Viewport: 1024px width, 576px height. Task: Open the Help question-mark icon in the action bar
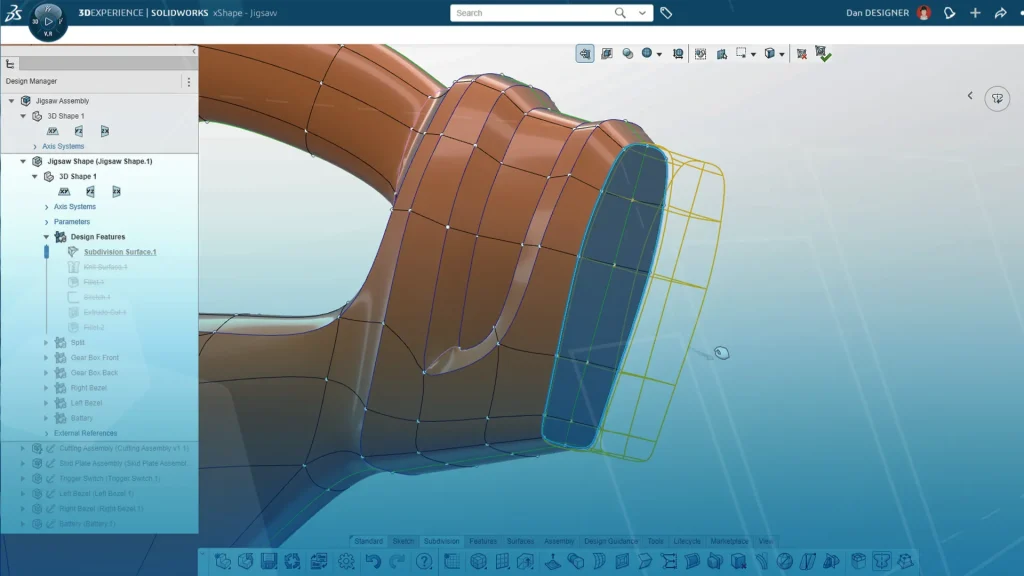[x=423, y=560]
